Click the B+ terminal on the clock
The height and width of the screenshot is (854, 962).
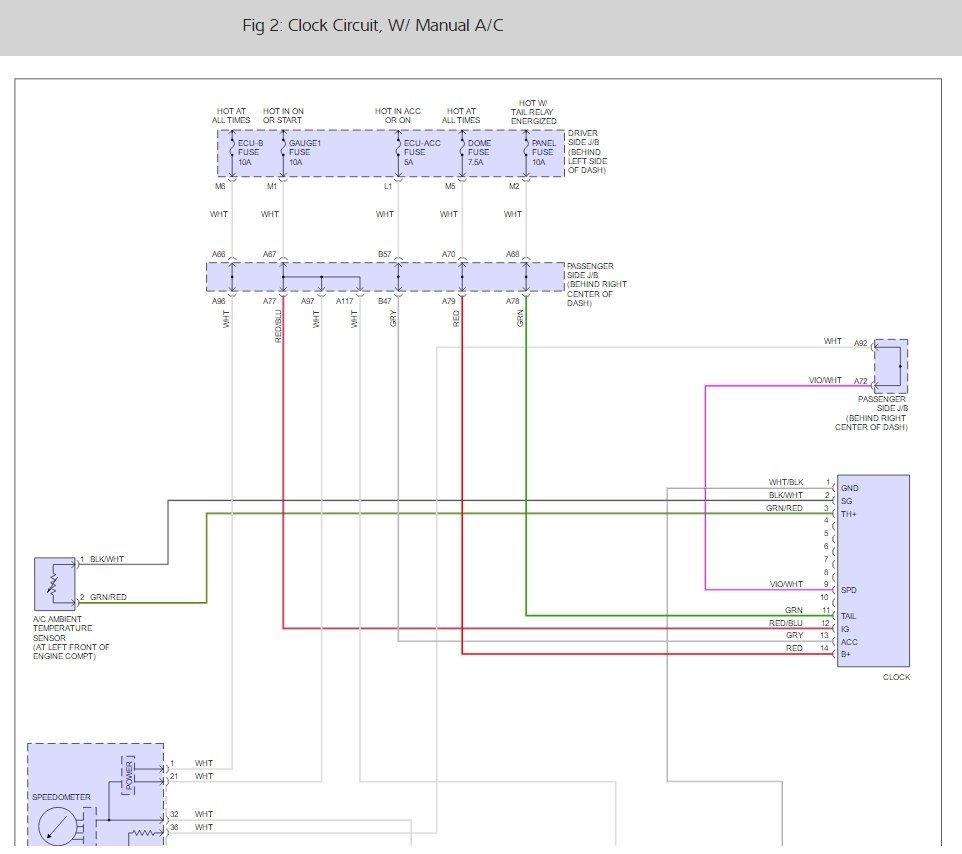[845, 655]
